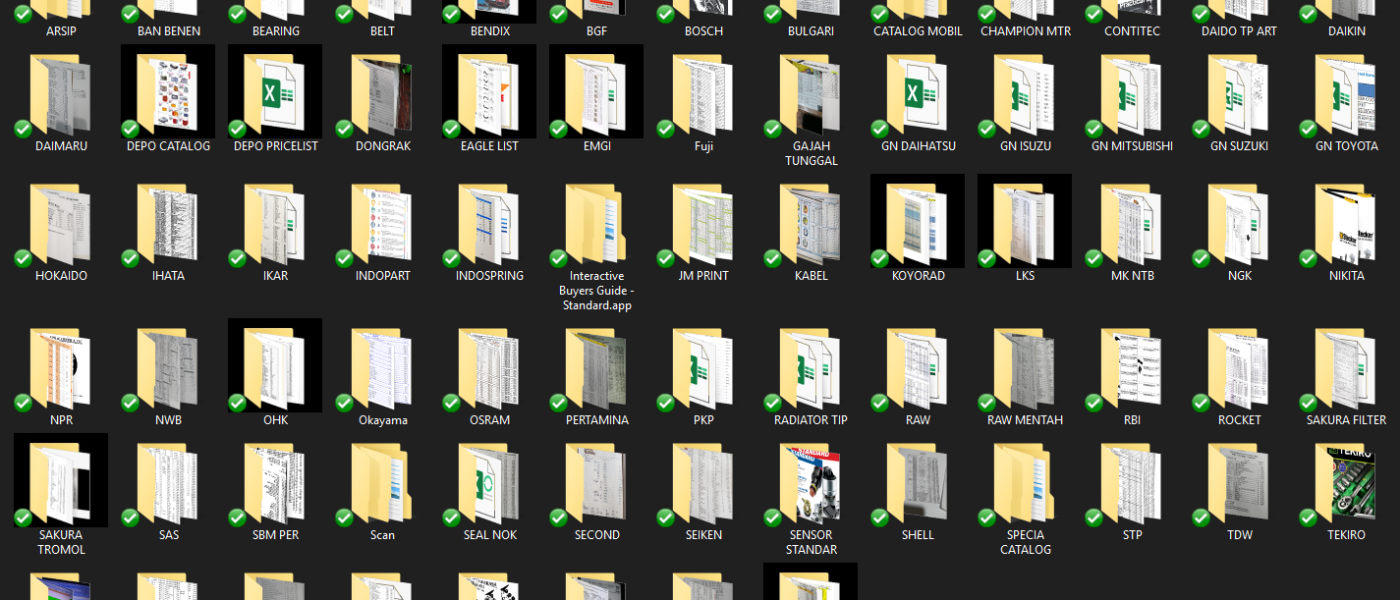Open the IHATA folder

click(x=168, y=226)
